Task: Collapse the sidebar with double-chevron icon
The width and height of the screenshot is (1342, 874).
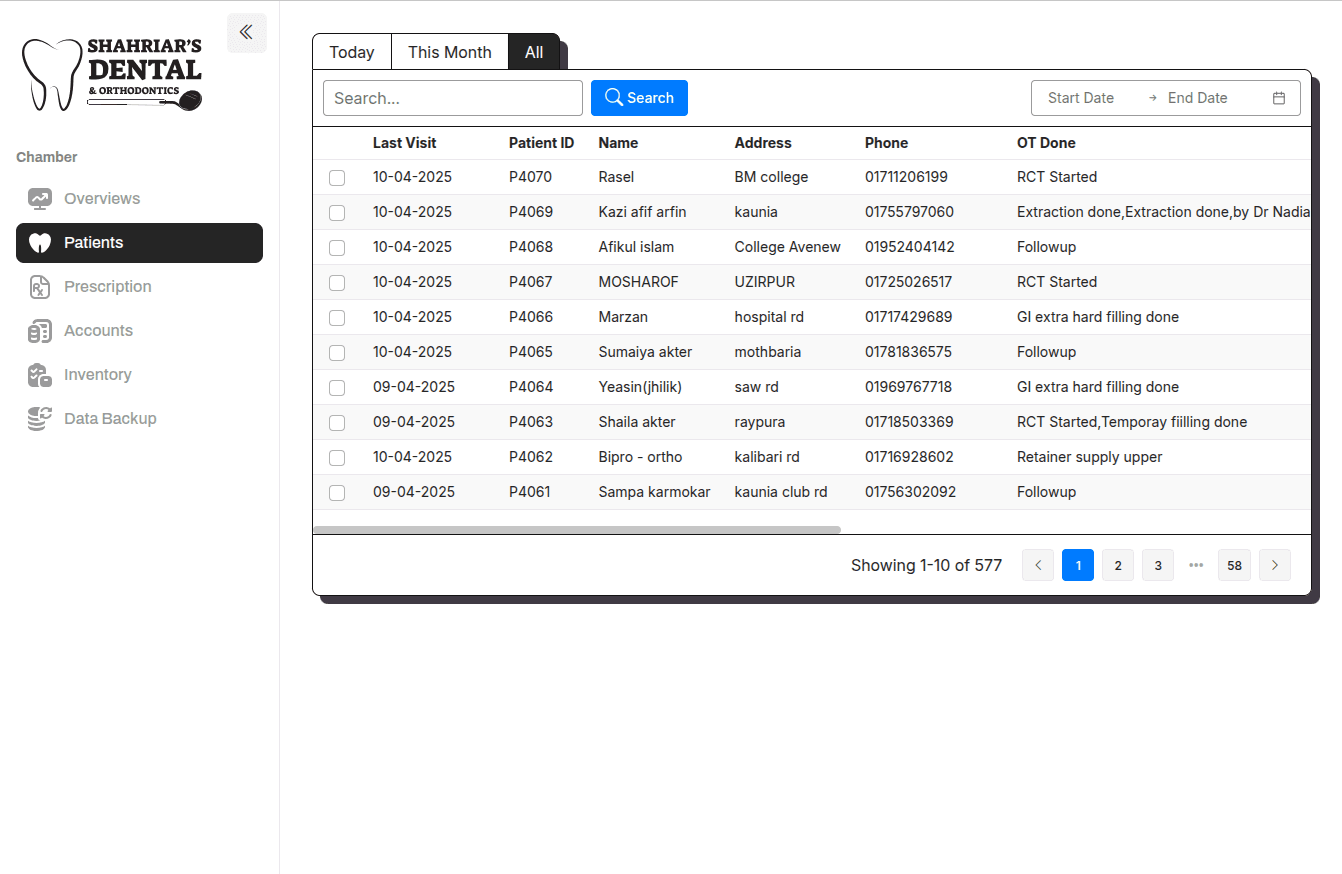Action: [x=246, y=32]
